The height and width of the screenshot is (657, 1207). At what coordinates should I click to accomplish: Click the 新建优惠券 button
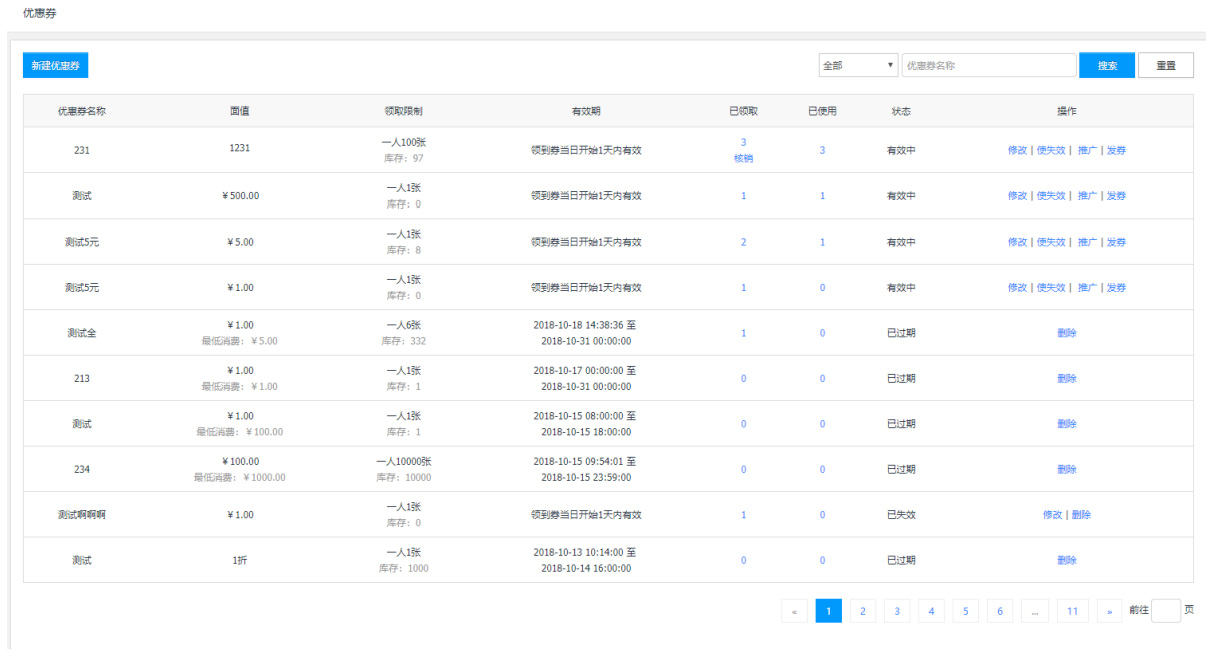pyautogui.click(x=55, y=65)
